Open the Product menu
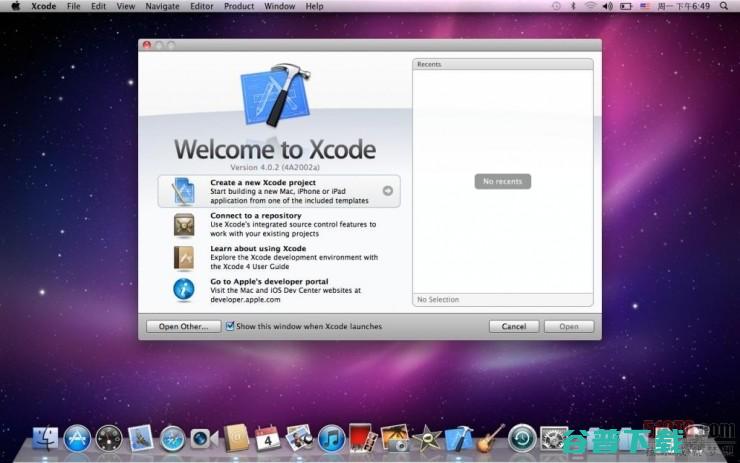 [x=239, y=6]
